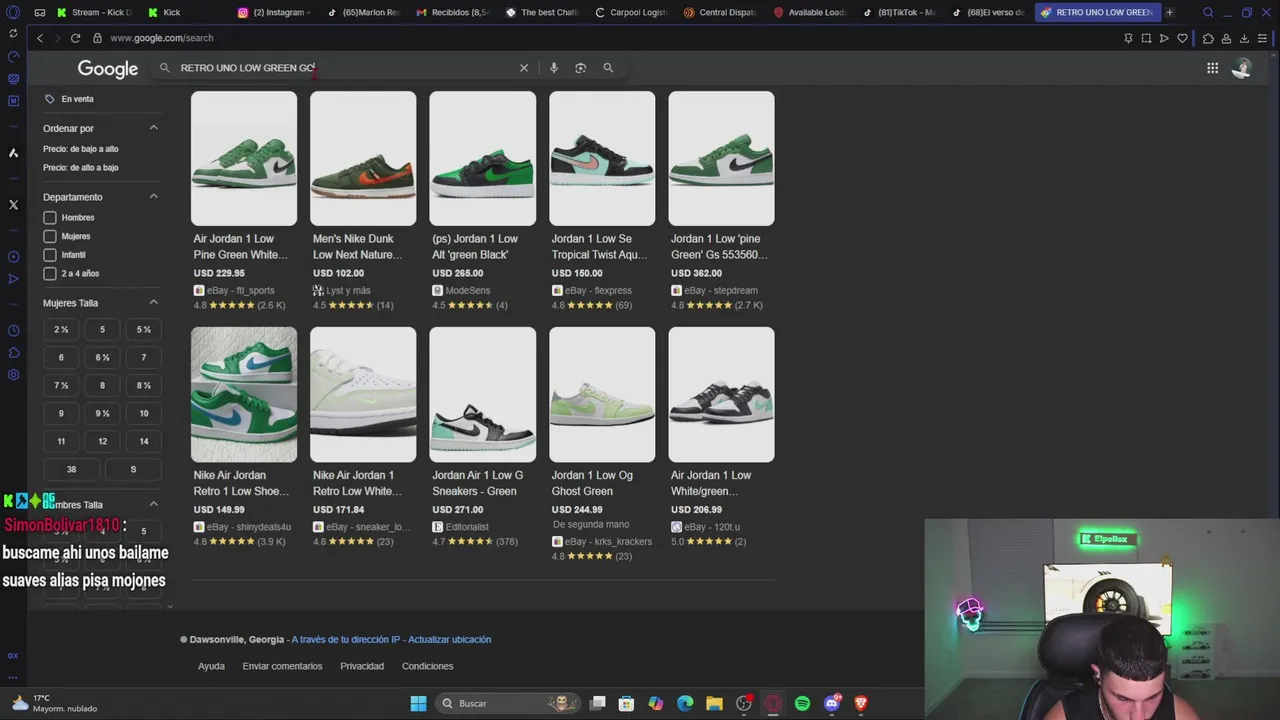Select women's size 7 filter
Image resolution: width=1280 pixels, height=720 pixels.
click(x=143, y=357)
